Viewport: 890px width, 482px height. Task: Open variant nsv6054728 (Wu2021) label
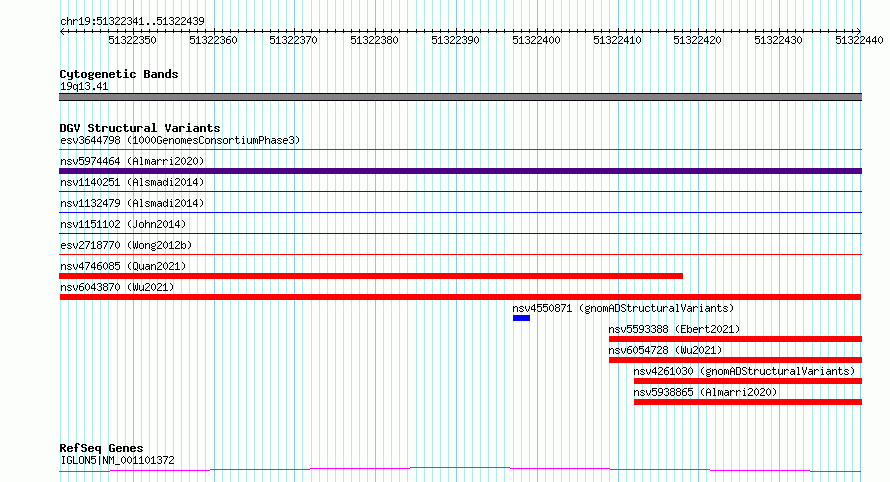(665, 350)
